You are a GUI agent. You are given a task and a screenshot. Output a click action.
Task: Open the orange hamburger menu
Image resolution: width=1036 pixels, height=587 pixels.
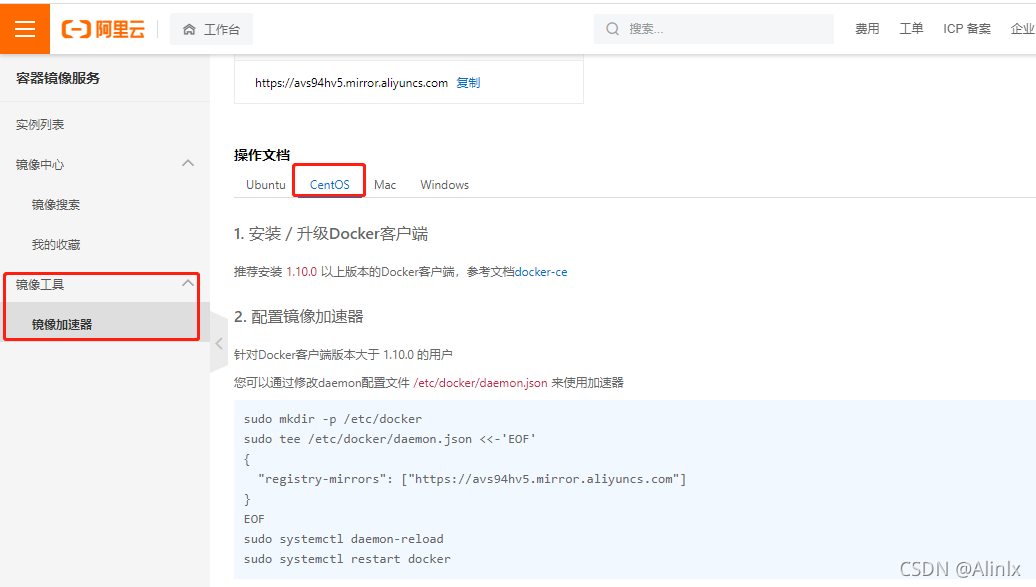(x=24, y=28)
